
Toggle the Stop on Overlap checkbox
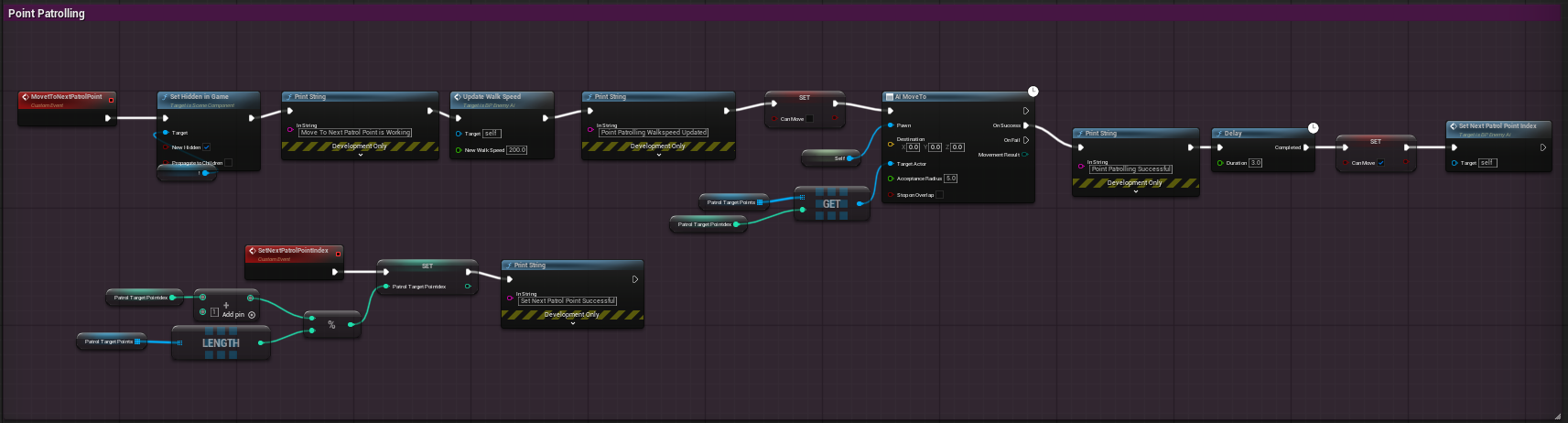tap(939, 194)
